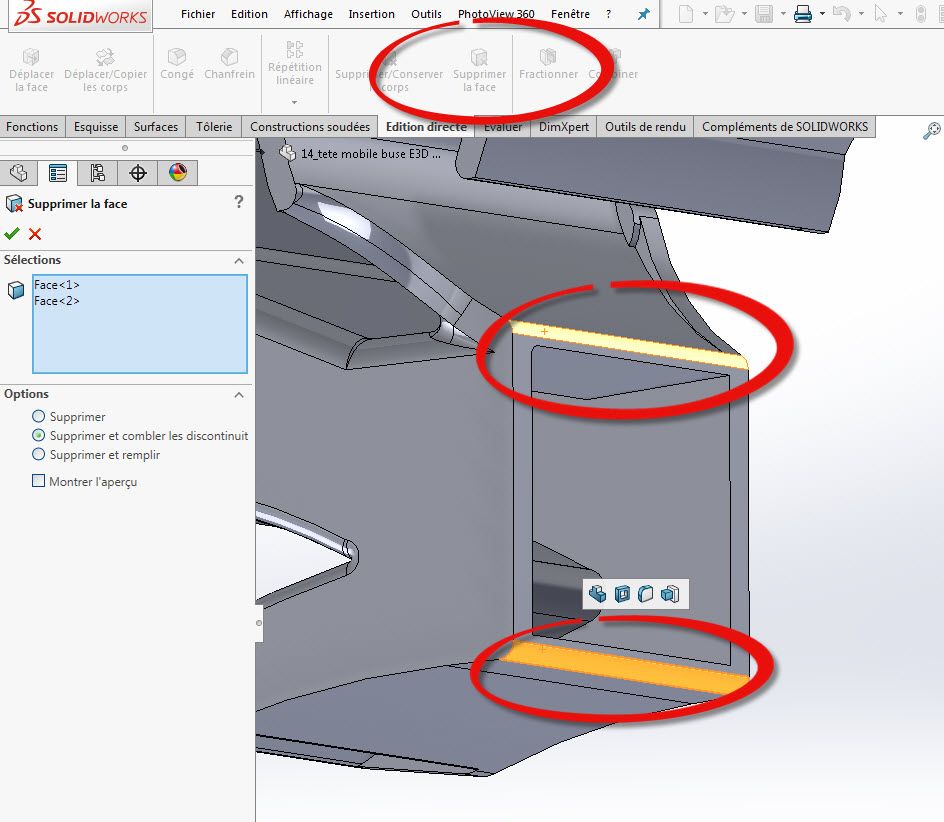944x822 pixels.
Task: Cancel Supprimer la face with red X
Action: coord(35,234)
